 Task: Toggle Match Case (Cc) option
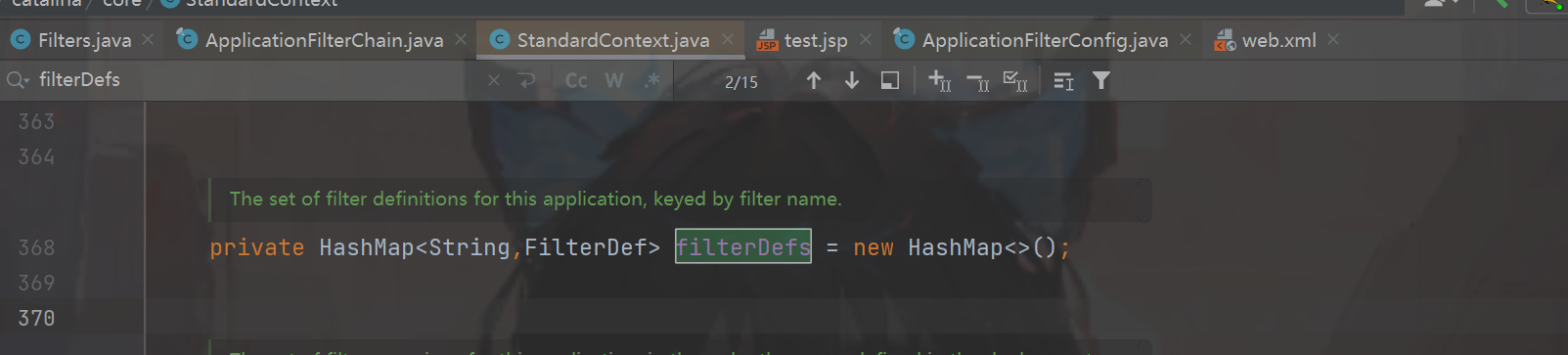tap(576, 81)
